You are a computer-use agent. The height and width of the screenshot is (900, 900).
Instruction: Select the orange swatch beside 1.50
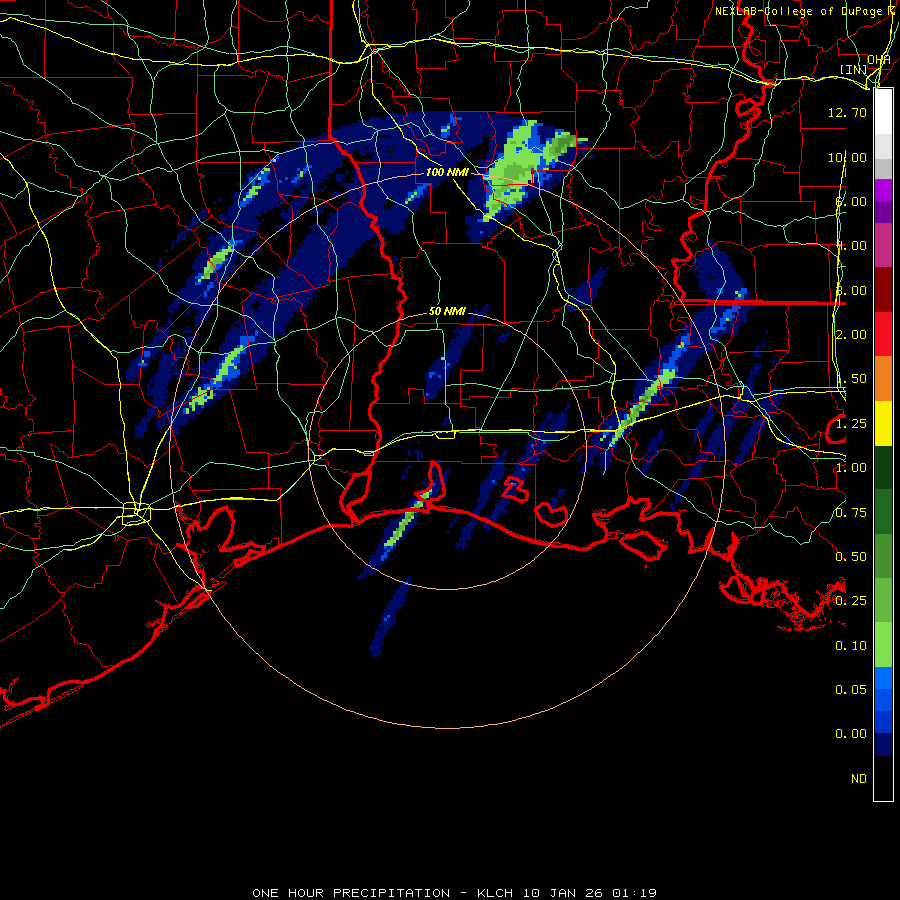point(883,378)
